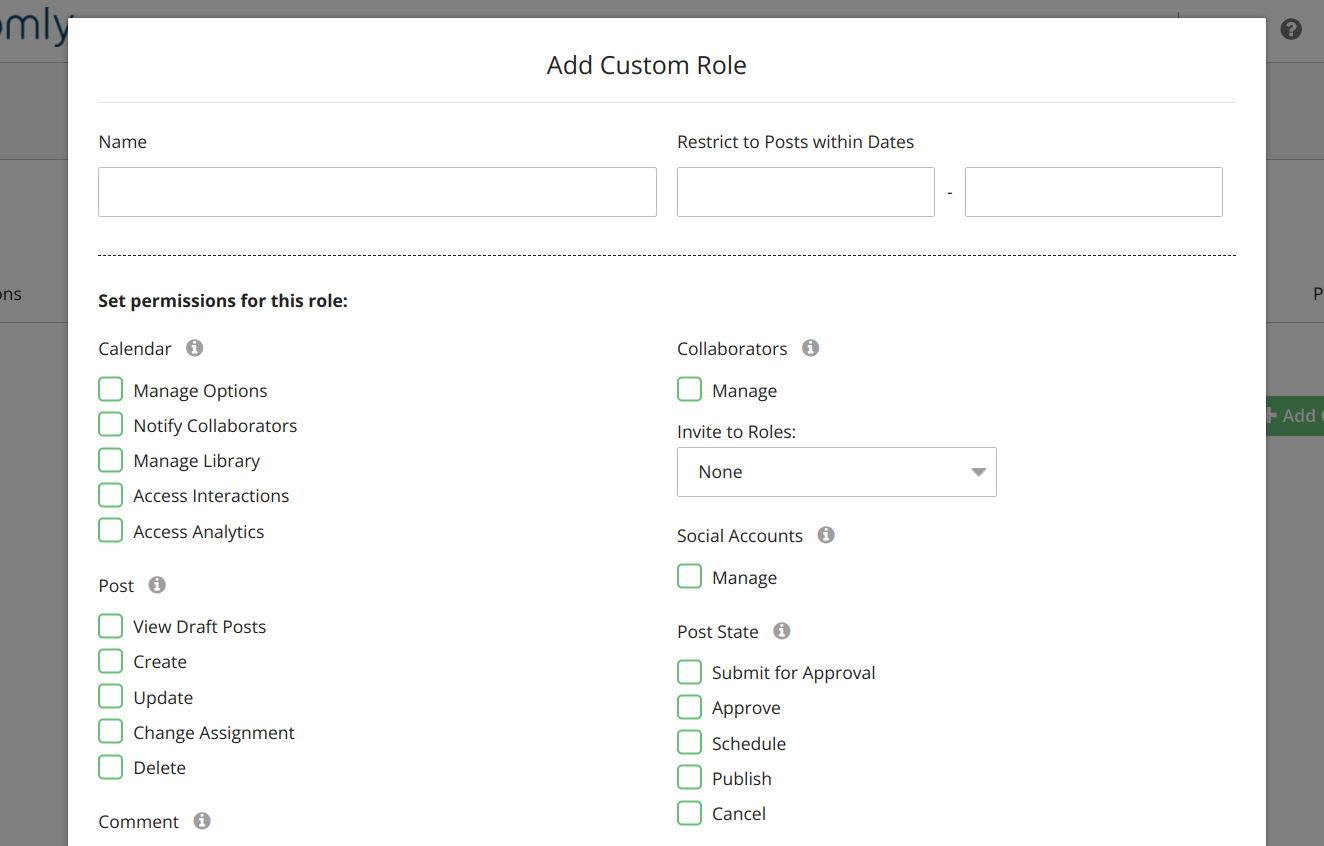Click the green Add button

(x=1295, y=416)
